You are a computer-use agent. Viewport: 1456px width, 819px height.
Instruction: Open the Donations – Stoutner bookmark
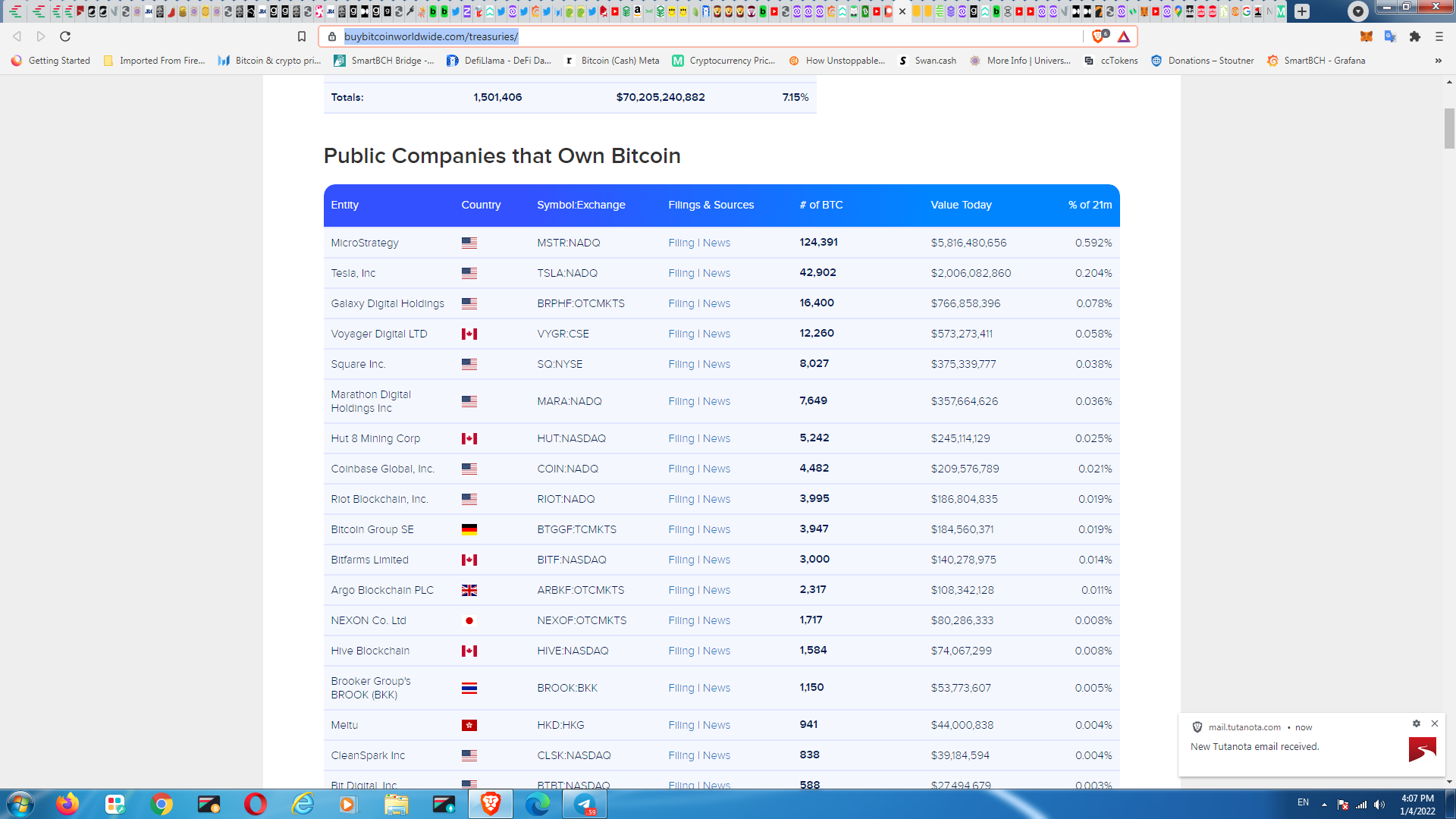point(1202,61)
